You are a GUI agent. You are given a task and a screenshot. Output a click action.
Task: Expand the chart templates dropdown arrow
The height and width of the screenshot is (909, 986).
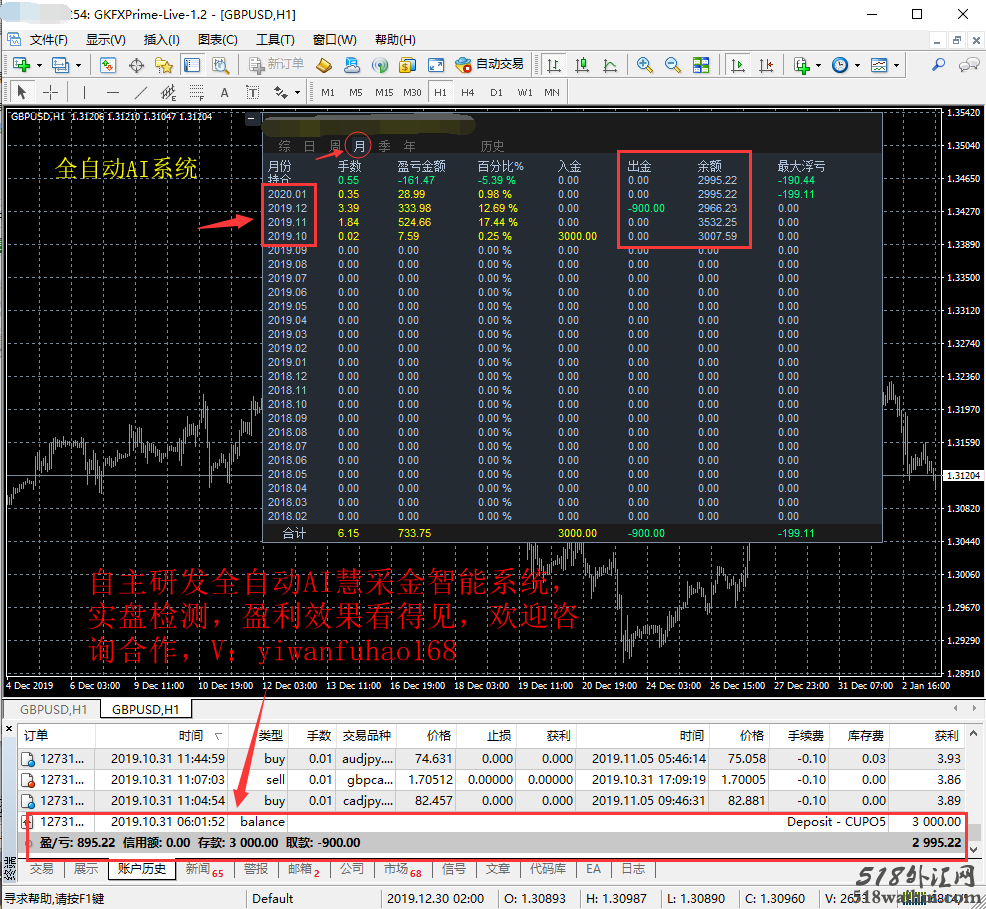click(x=896, y=66)
